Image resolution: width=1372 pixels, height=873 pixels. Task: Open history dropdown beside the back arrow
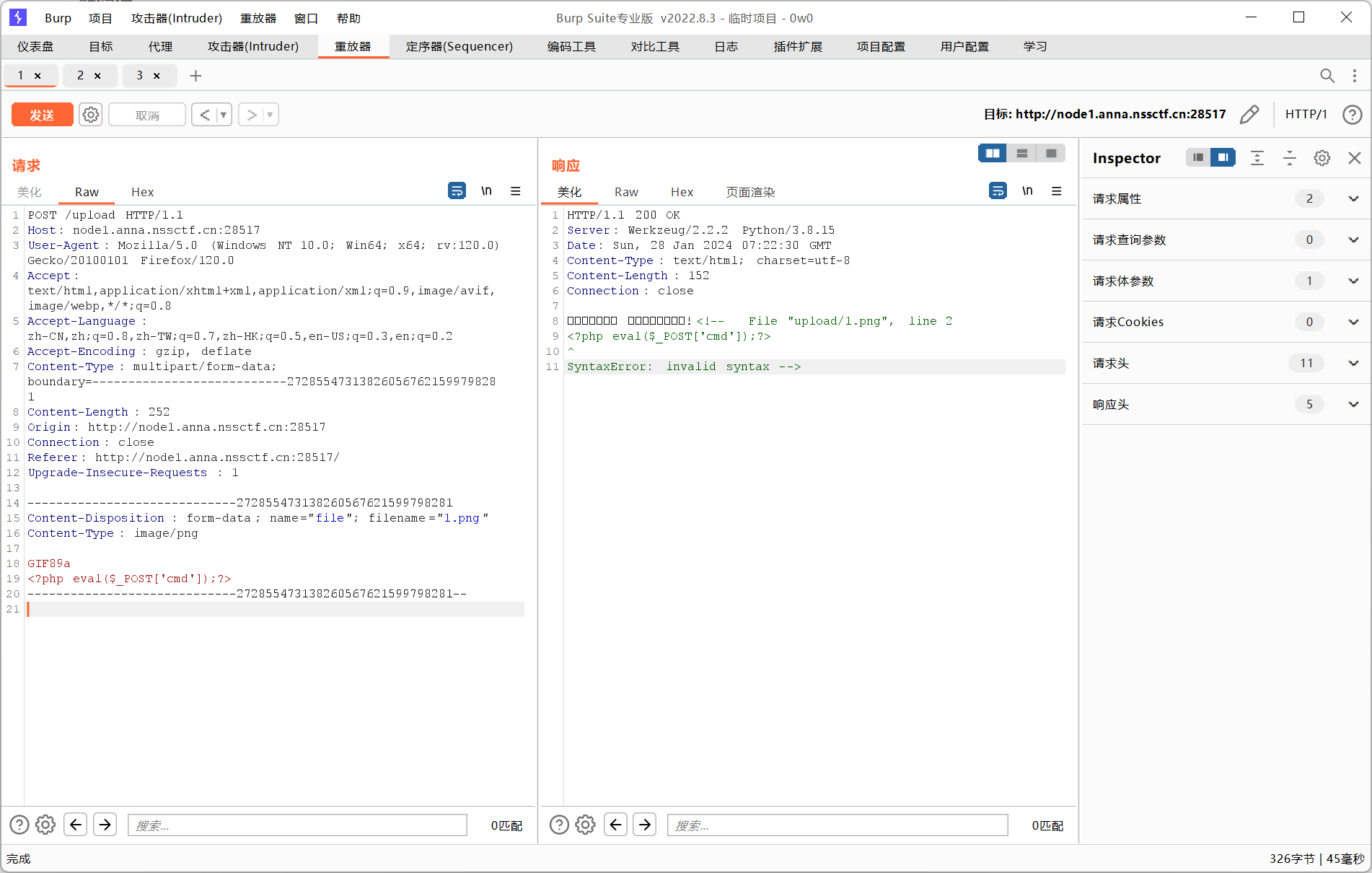pyautogui.click(x=224, y=115)
